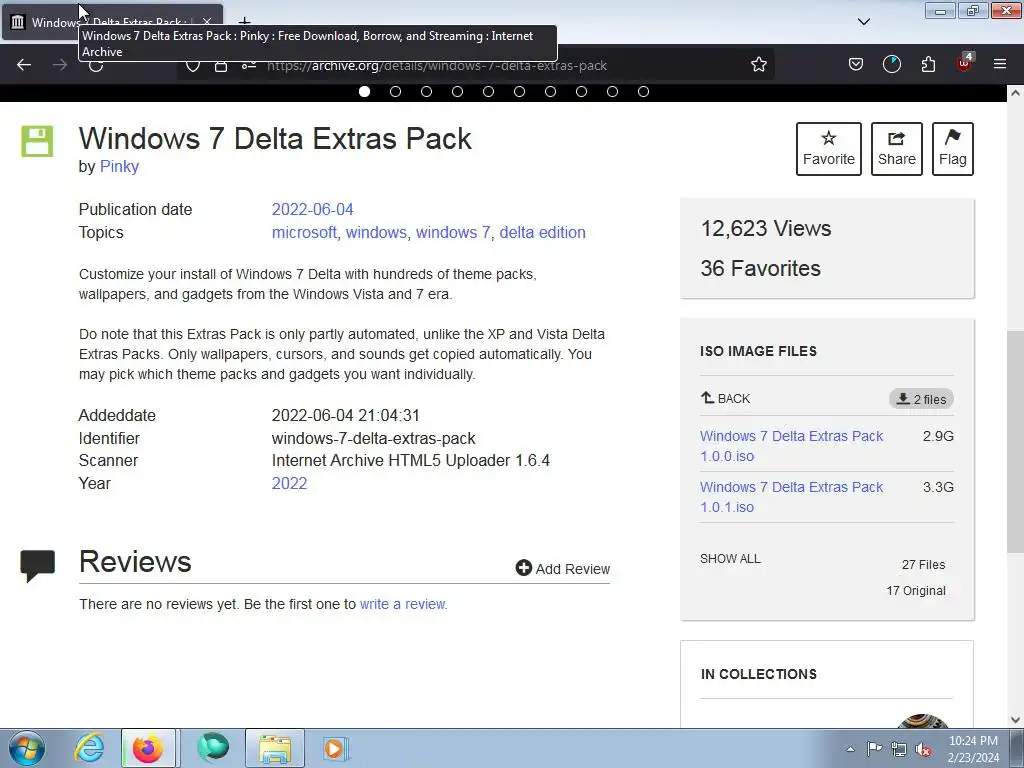Select the sixth carousel dot
This screenshot has height=768, width=1024.
click(519, 91)
